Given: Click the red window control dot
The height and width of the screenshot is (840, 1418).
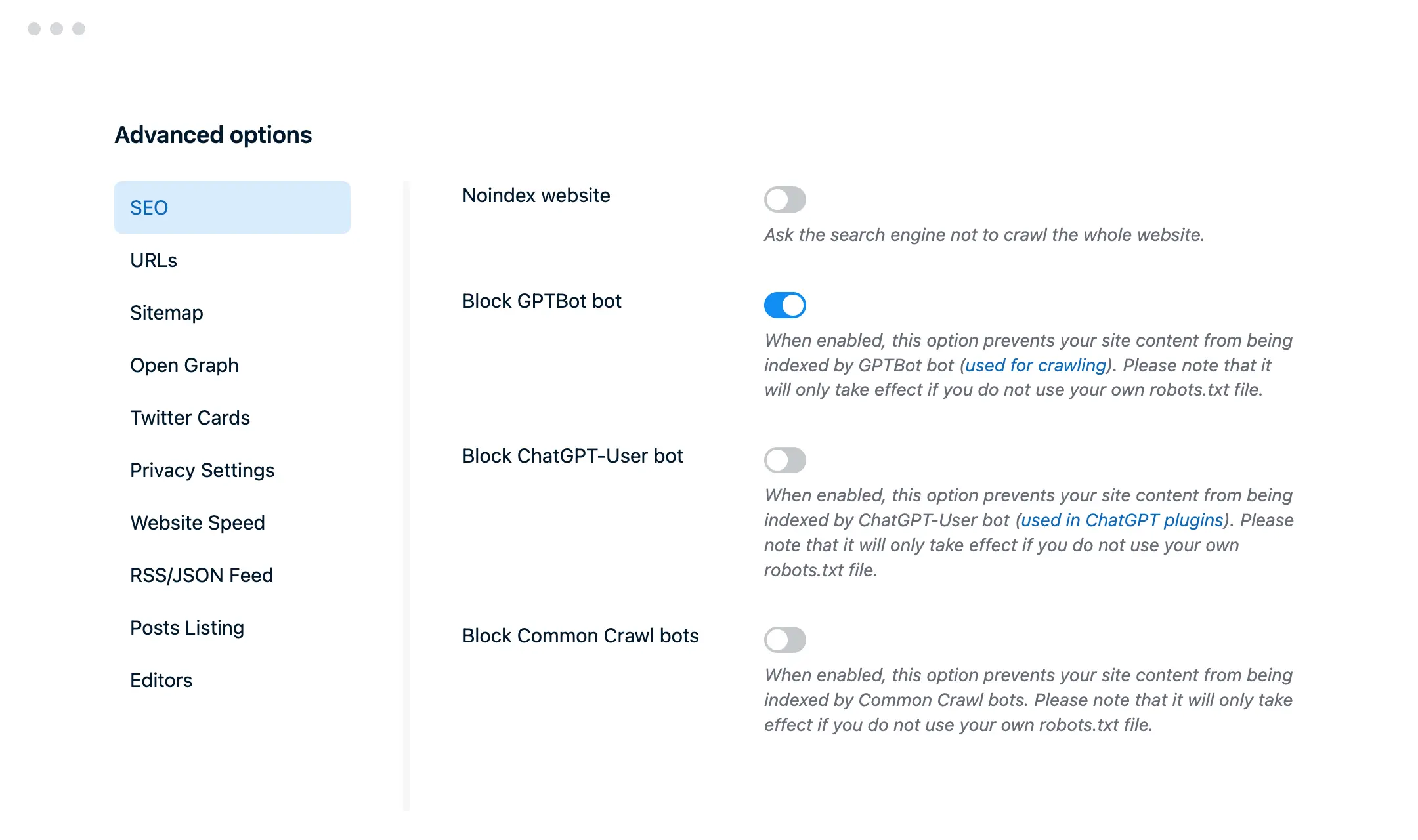Looking at the screenshot, I should coord(34,28).
